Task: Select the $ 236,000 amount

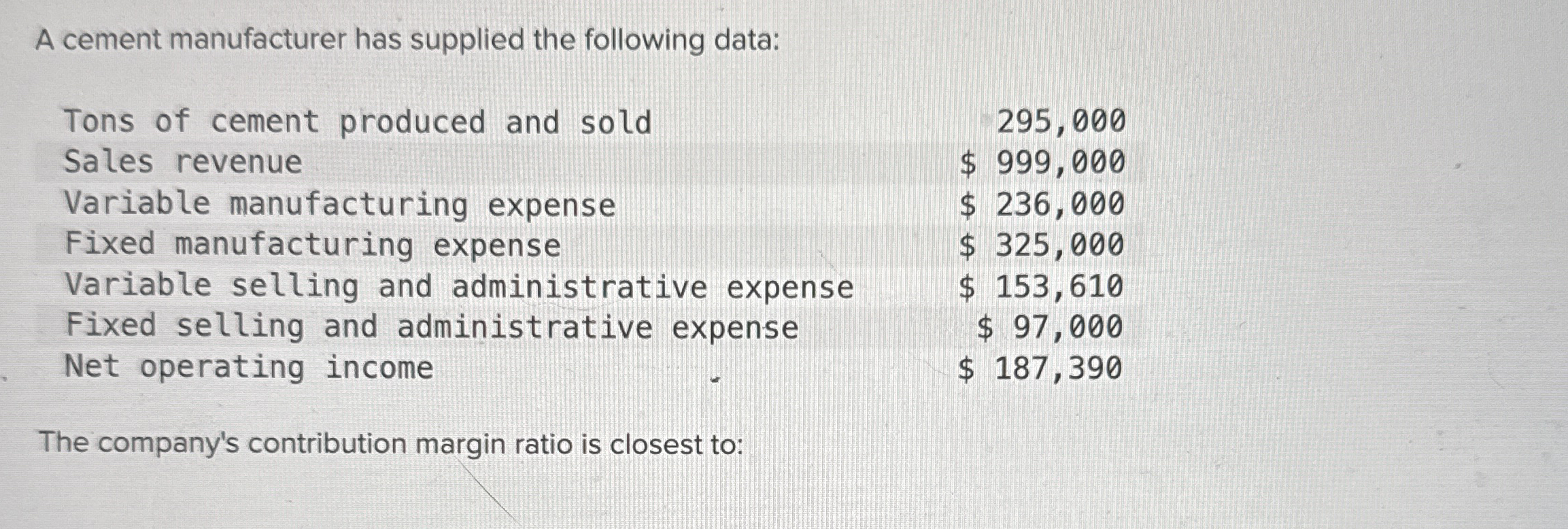Action: click(x=1042, y=205)
